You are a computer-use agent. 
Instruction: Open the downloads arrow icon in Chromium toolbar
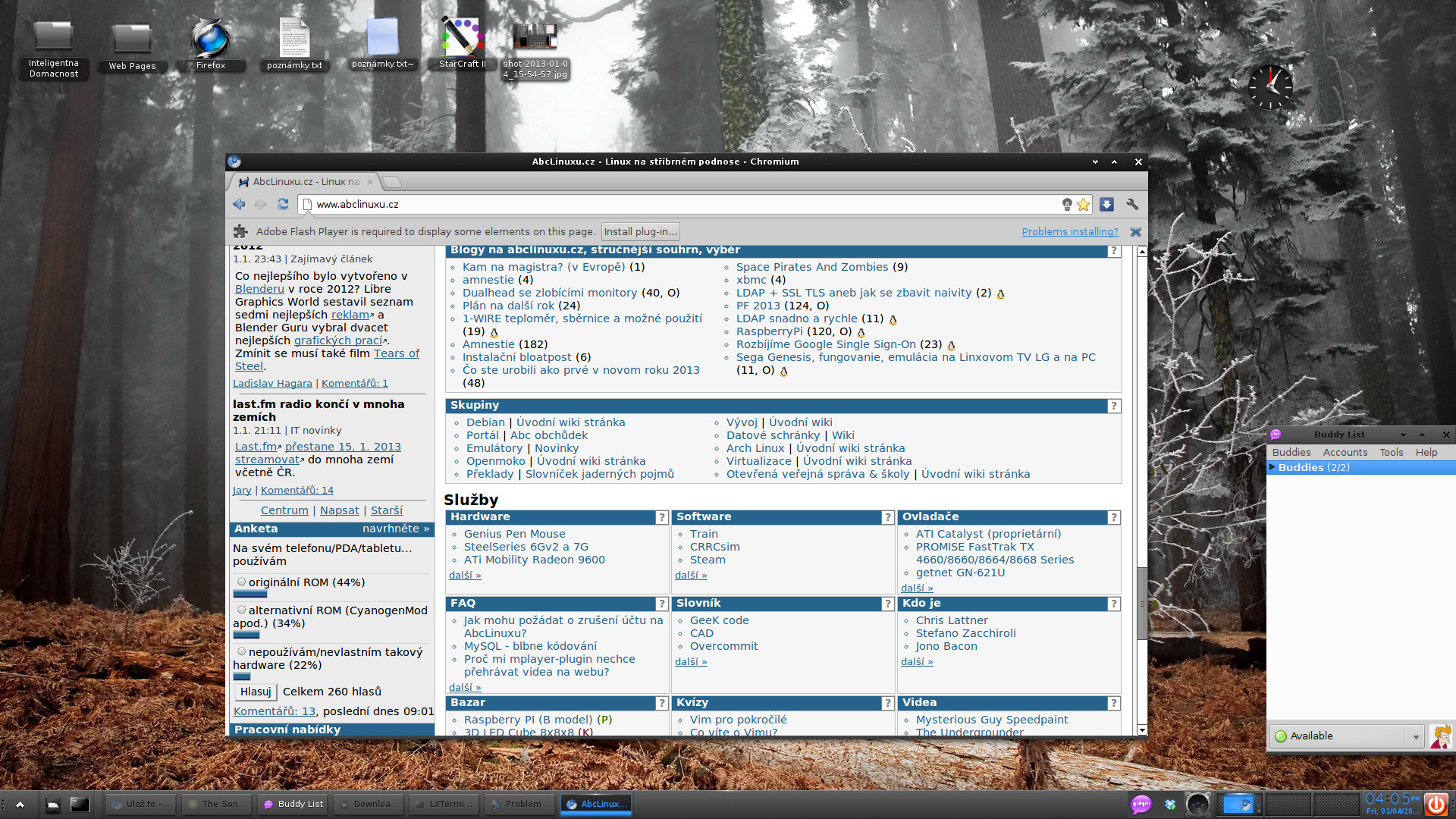(1106, 204)
